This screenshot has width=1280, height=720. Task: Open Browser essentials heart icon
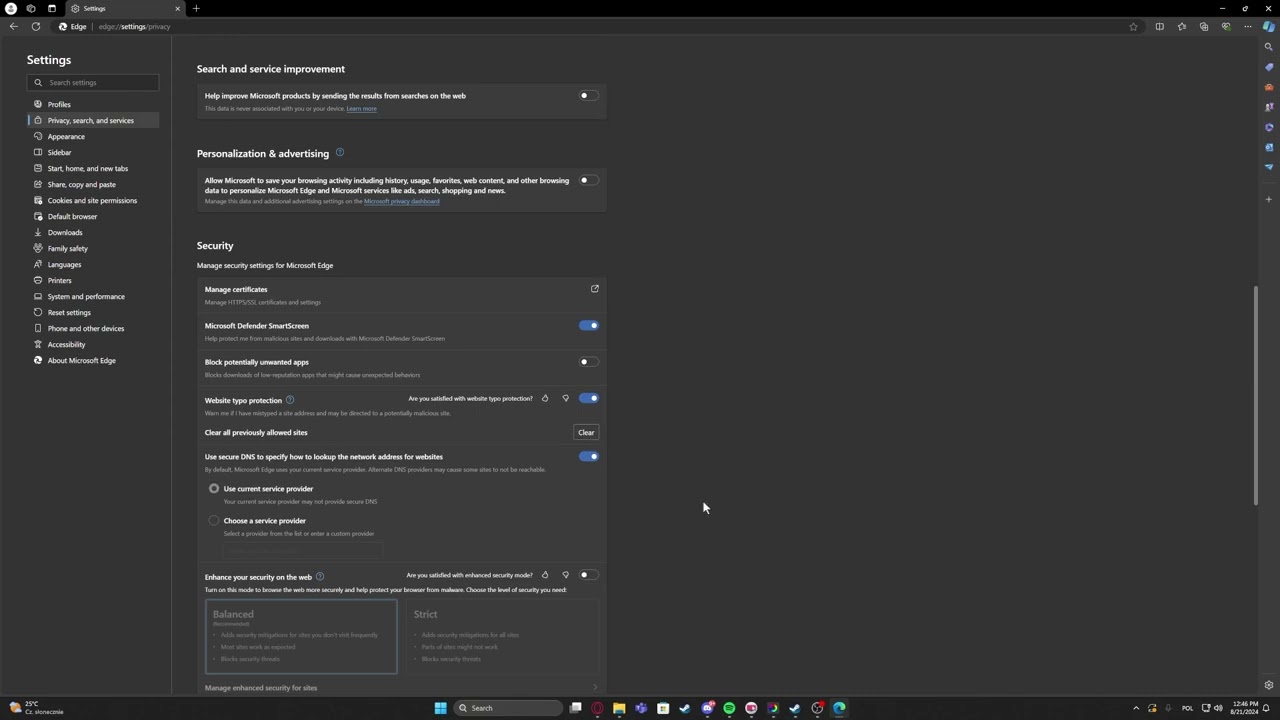coord(1226,26)
